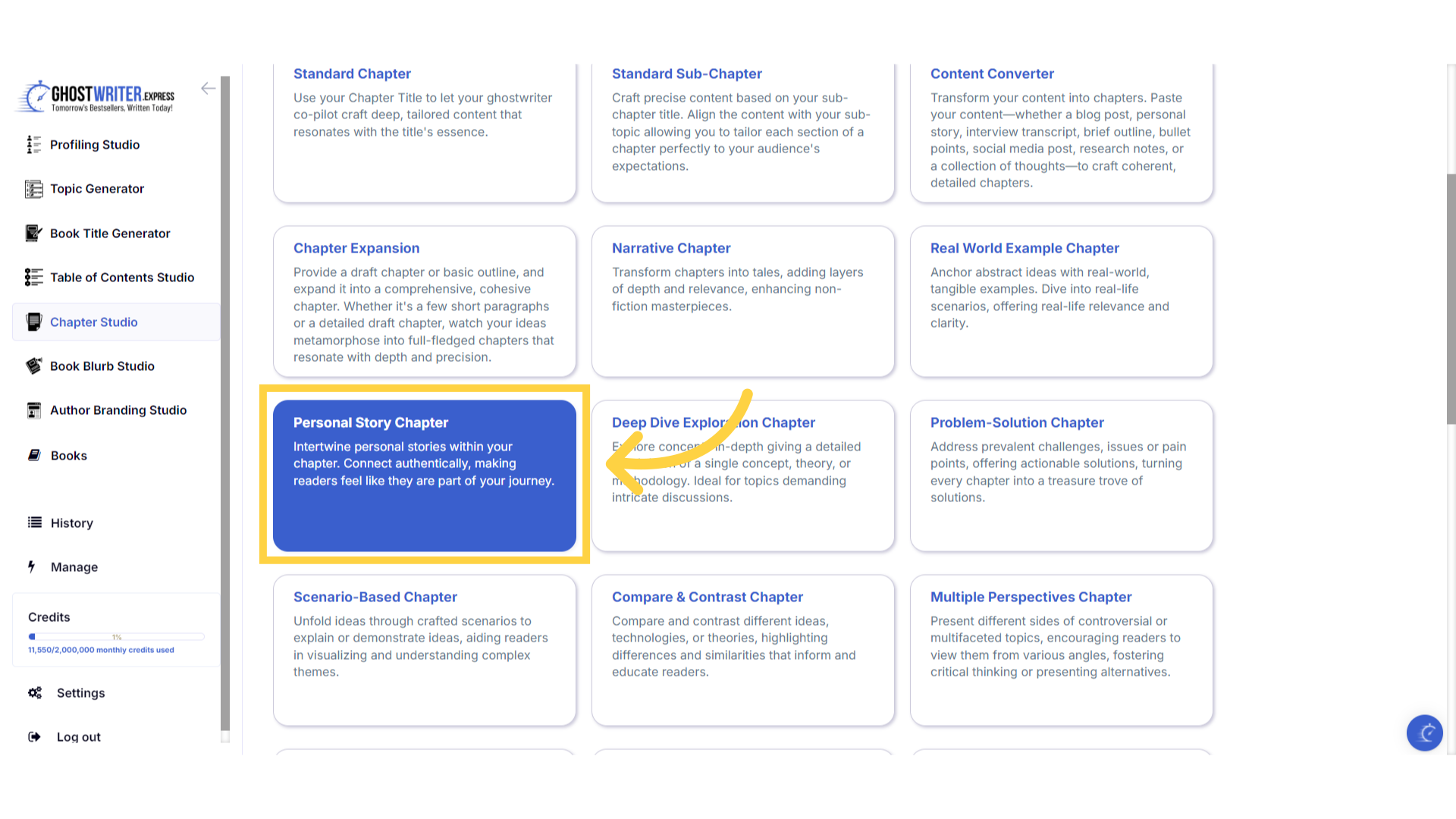1456x819 pixels.
Task: Collapse sidebar with the left arrow
Action: (x=208, y=89)
